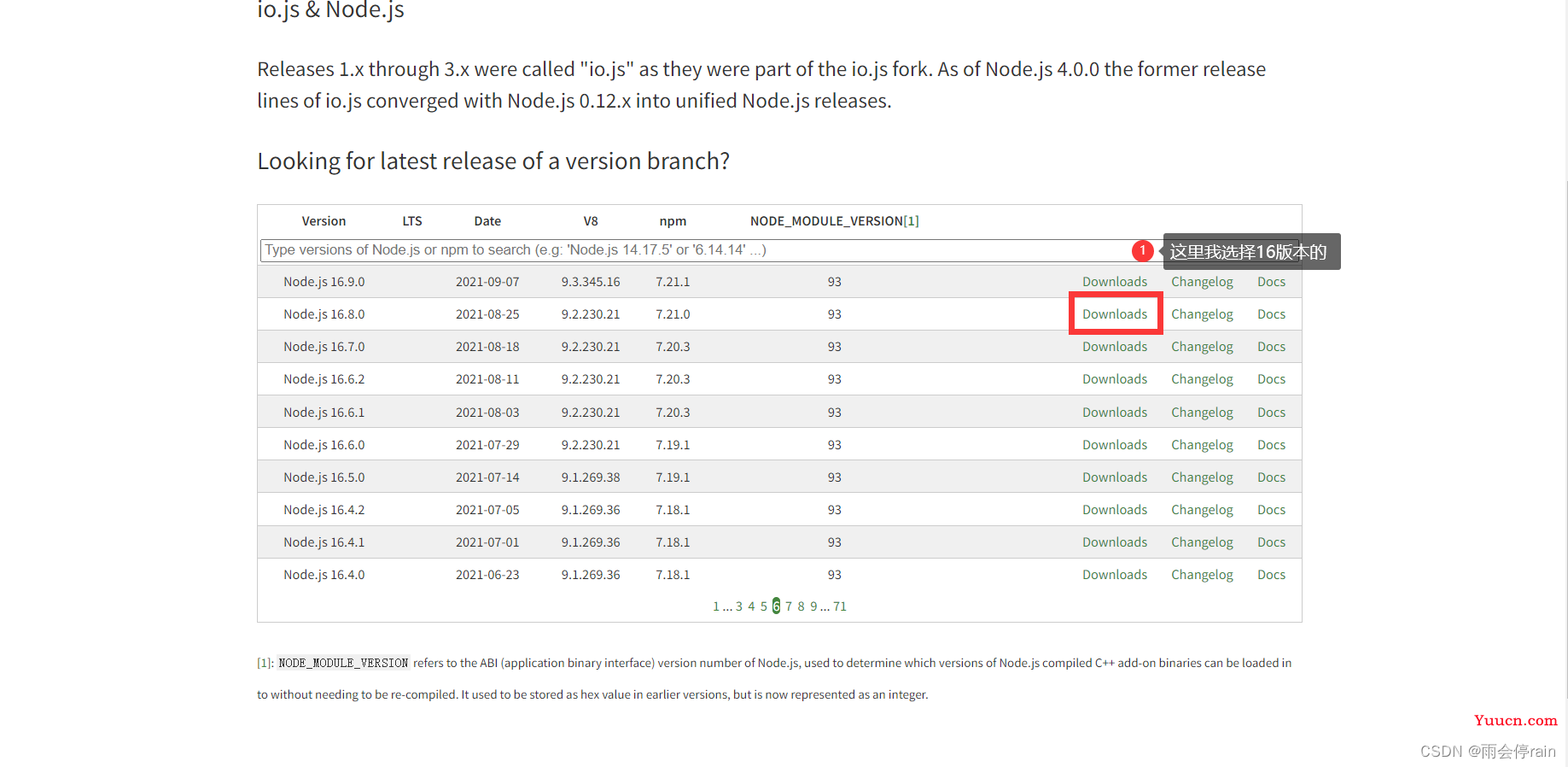
Task: View Changelog for Node.js 16.4.2
Action: coord(1202,510)
